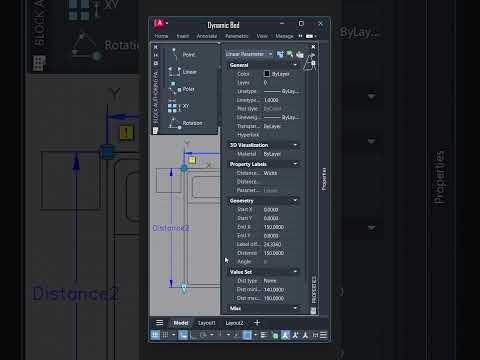Viewport: 480px width, 360px height.
Task: Click the annotation scale 1:1 button
Action: click(315, 335)
